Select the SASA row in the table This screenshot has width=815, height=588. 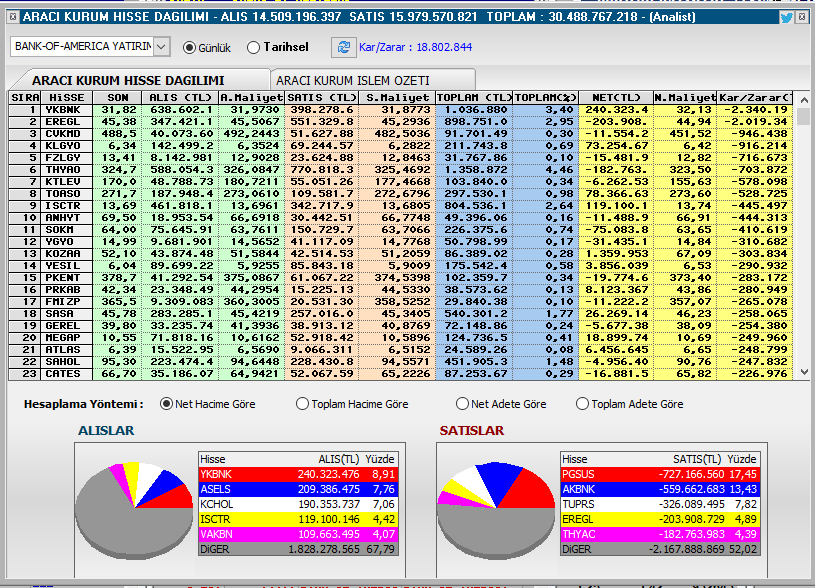point(401,313)
